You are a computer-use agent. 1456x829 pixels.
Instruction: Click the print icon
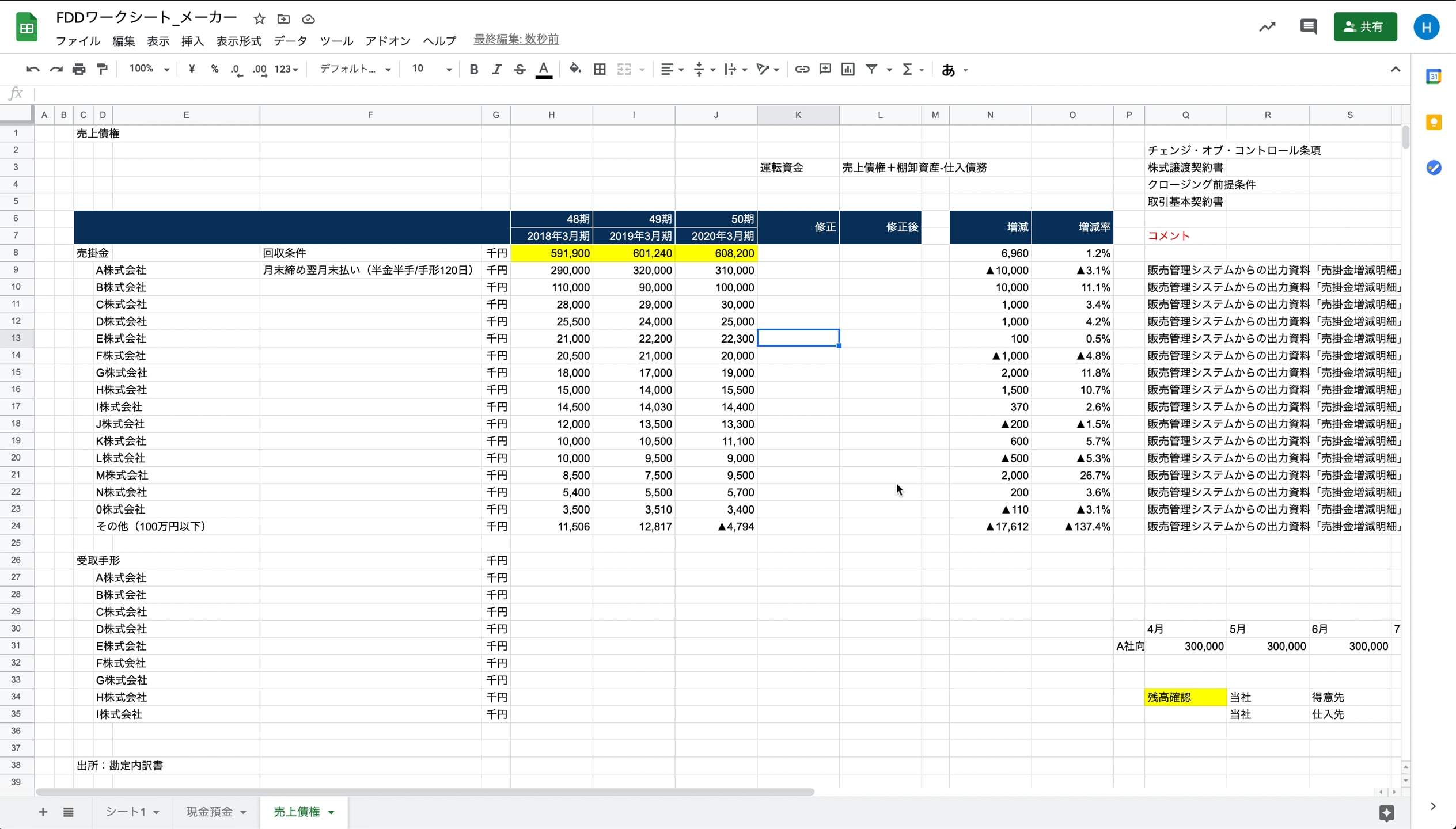pos(79,70)
